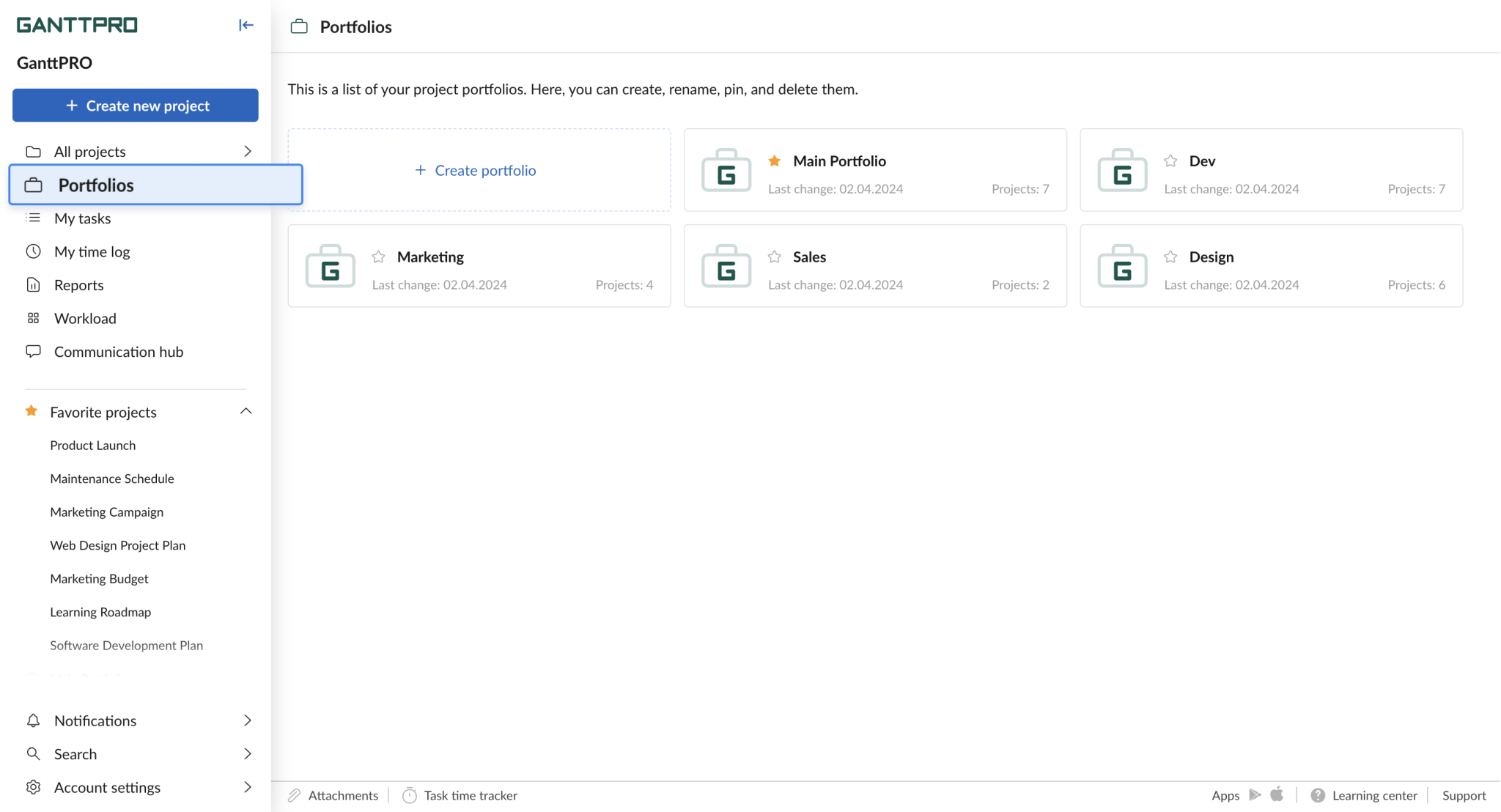Click the Create new project button
The width and height of the screenshot is (1501, 812).
pyautogui.click(x=135, y=105)
